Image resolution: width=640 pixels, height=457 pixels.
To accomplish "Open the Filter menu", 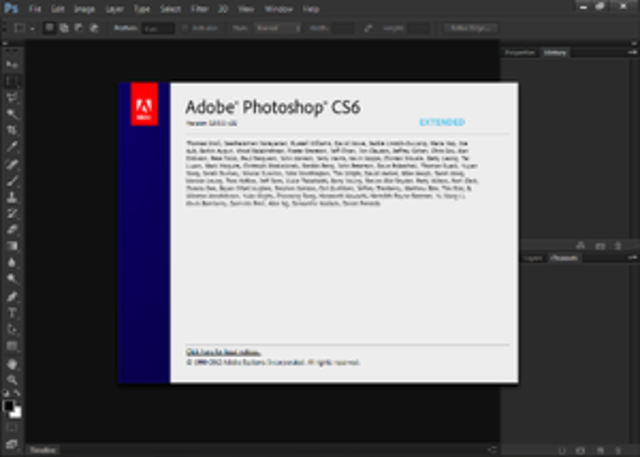I will (200, 9).
